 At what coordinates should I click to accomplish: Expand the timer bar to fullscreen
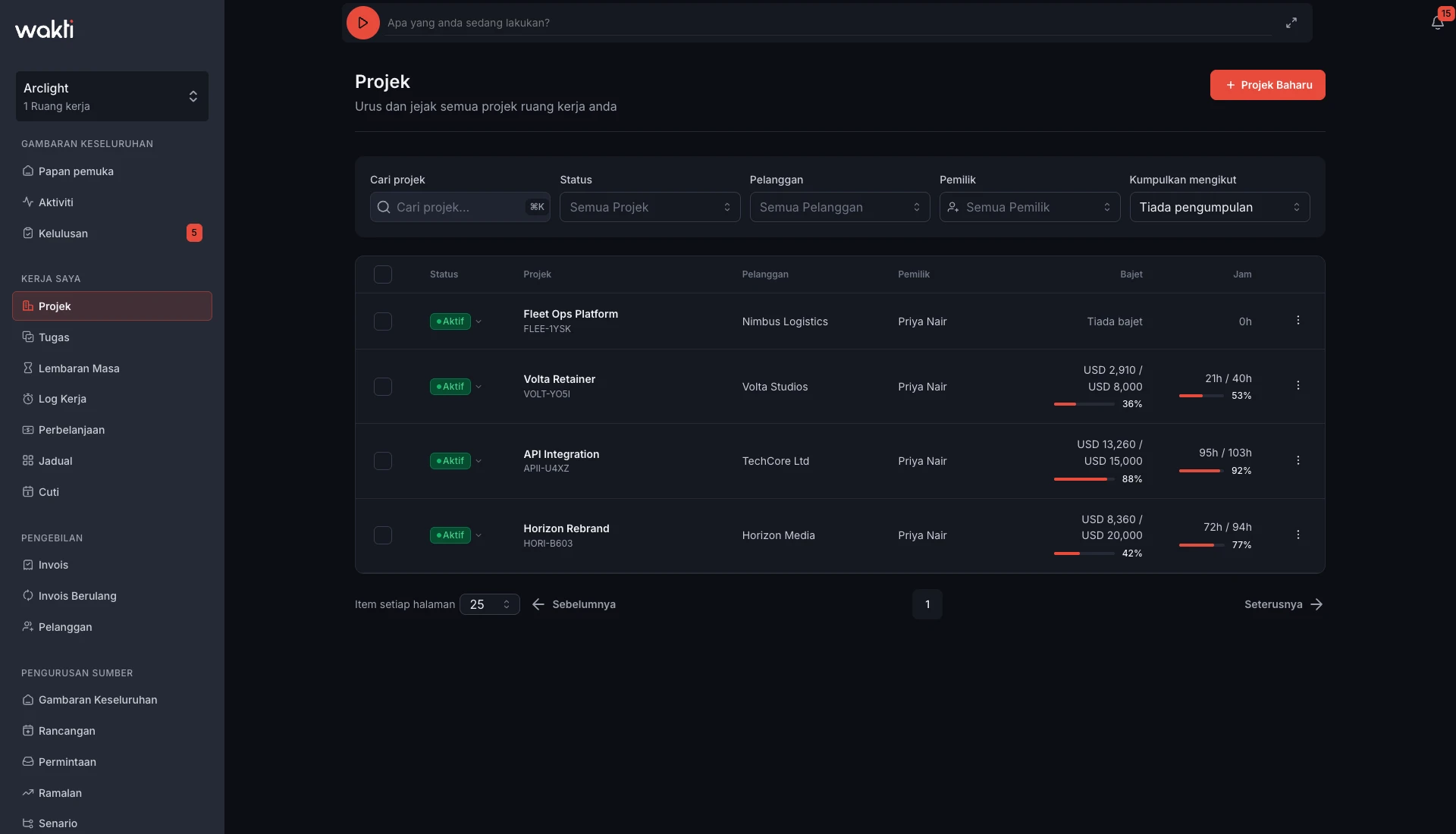coord(1291,23)
